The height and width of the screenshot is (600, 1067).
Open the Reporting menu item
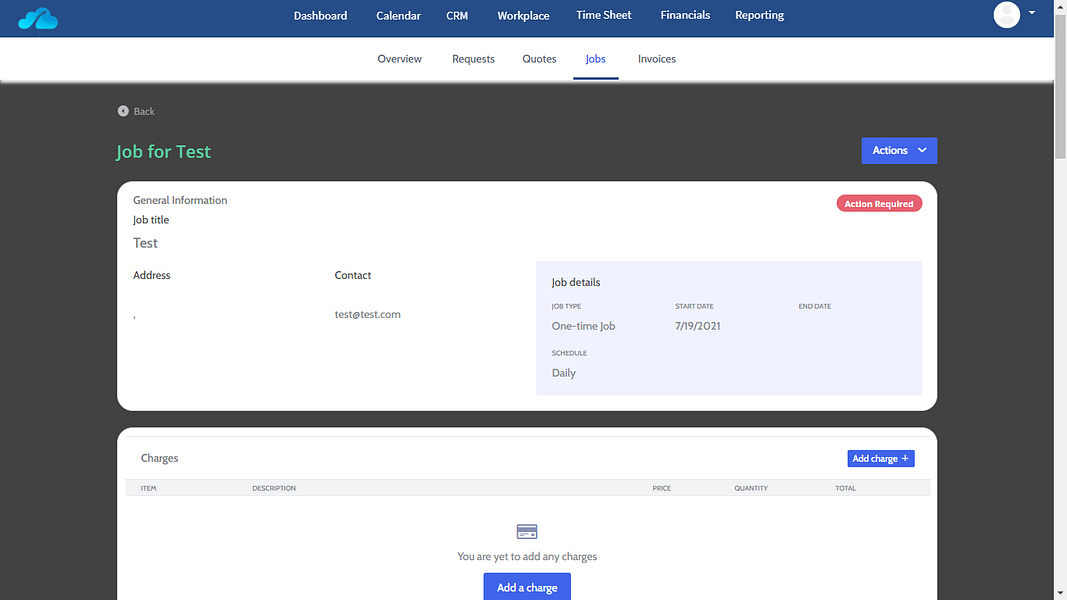pyautogui.click(x=759, y=15)
